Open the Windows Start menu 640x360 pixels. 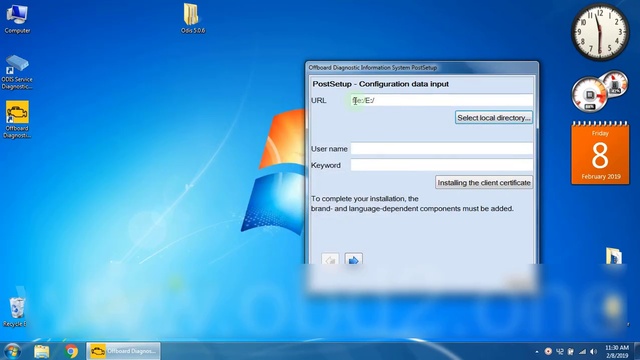[x=12, y=351]
